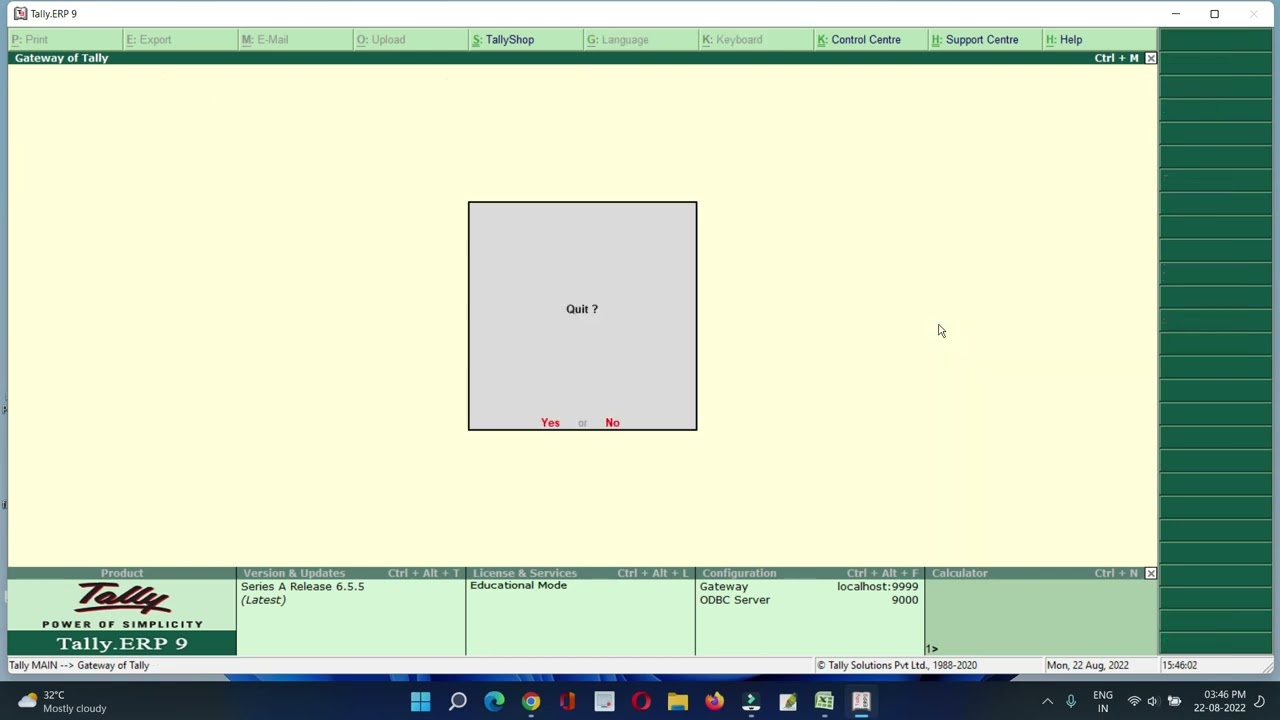The width and height of the screenshot is (1280, 720).
Task: Click the Gateway localhost:9999 entry
Action: (809, 587)
